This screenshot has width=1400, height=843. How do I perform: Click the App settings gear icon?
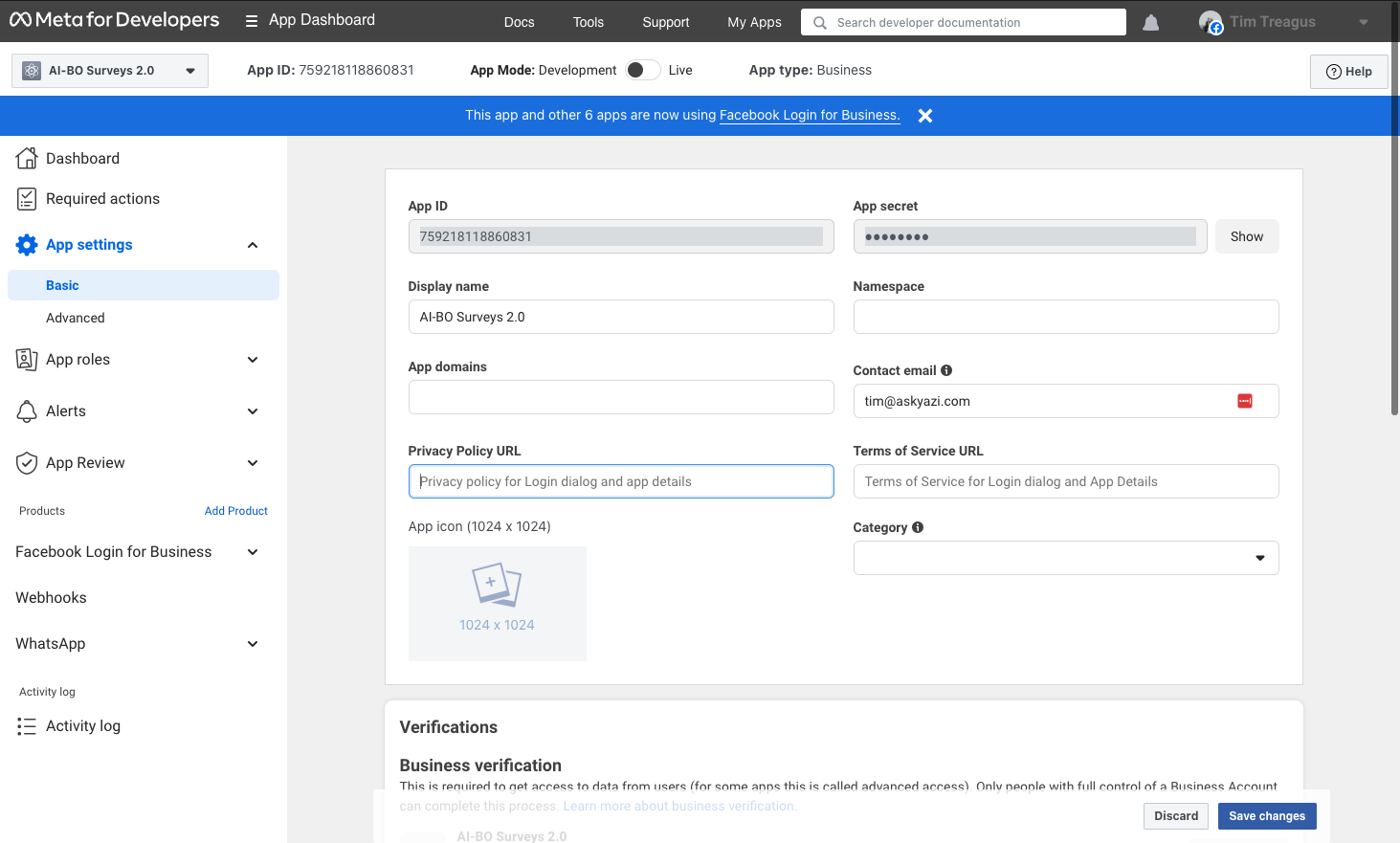[27, 245]
